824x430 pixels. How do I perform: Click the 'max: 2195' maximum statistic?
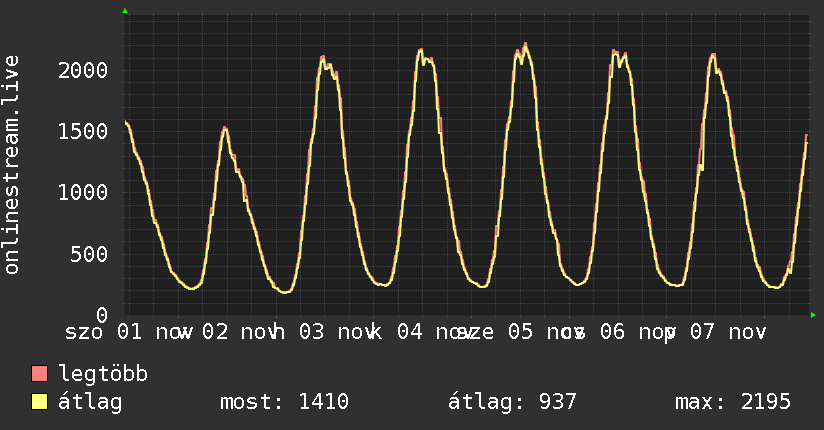(733, 402)
